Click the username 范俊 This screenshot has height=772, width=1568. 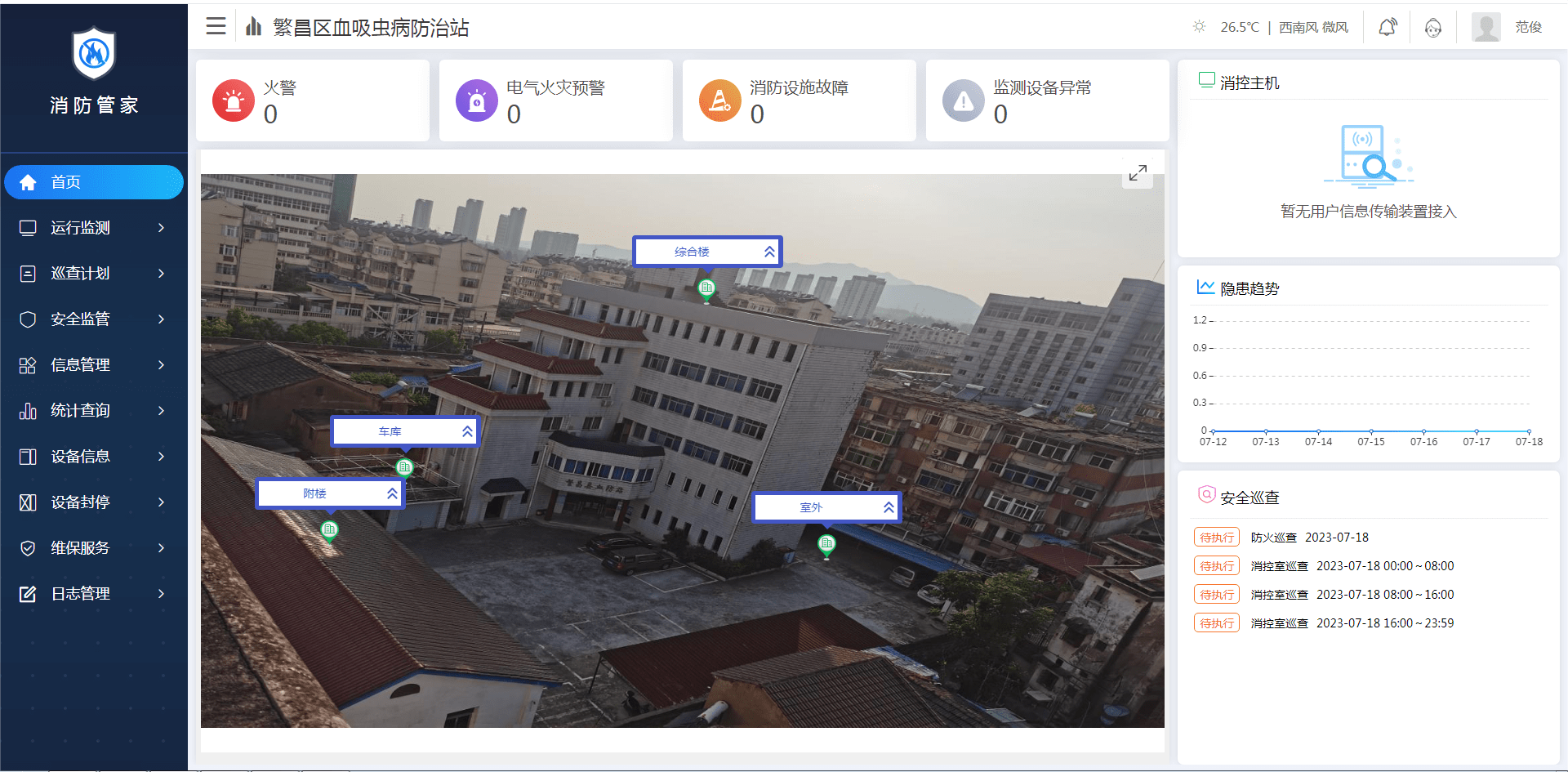click(x=1528, y=27)
